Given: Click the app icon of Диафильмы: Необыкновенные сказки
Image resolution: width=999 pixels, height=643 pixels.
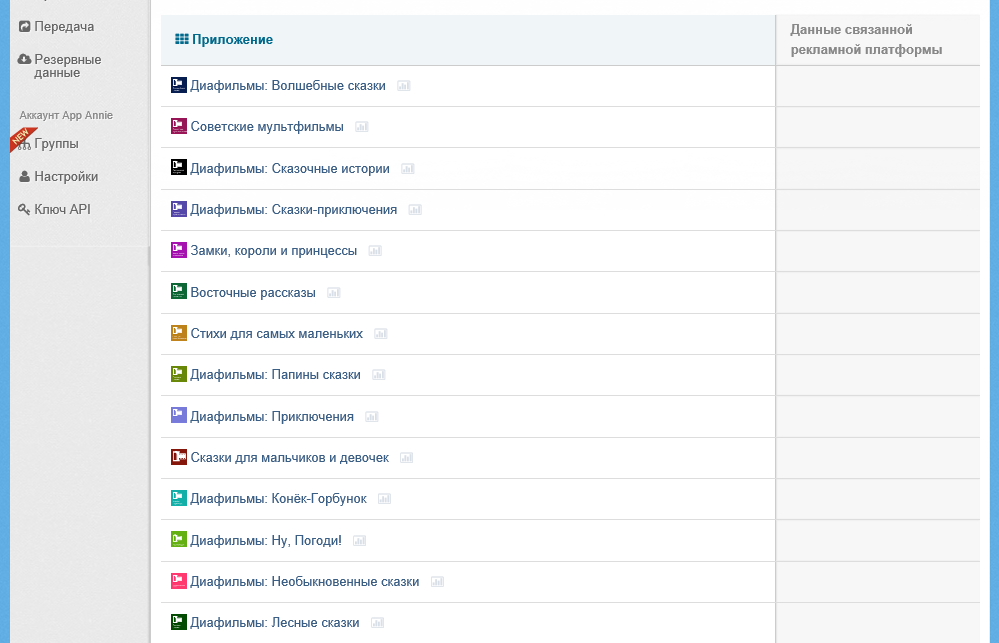Looking at the screenshot, I should (179, 581).
